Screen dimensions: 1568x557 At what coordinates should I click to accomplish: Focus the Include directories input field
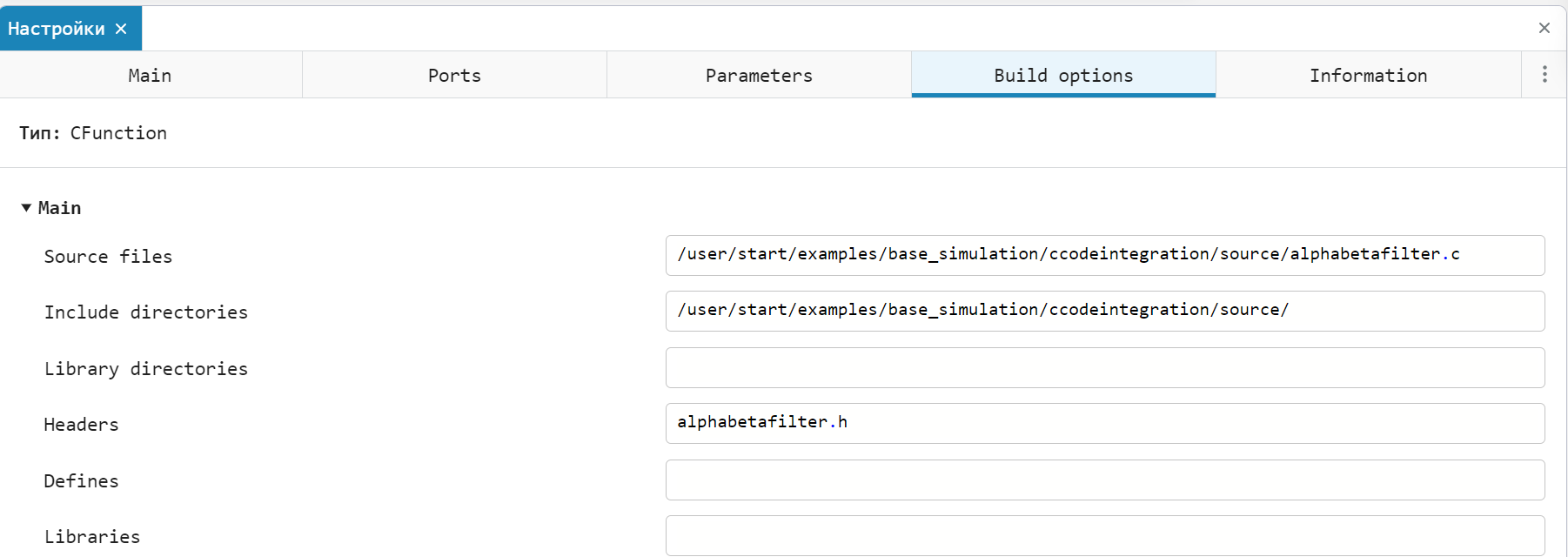[1104, 311]
